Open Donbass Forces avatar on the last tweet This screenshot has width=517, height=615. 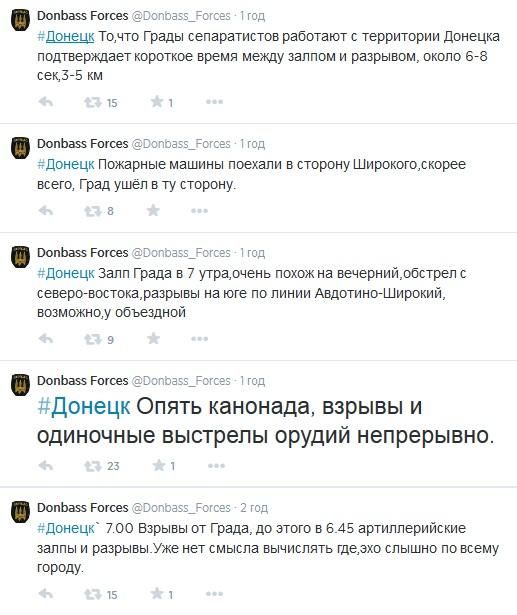pyautogui.click(x=20, y=511)
